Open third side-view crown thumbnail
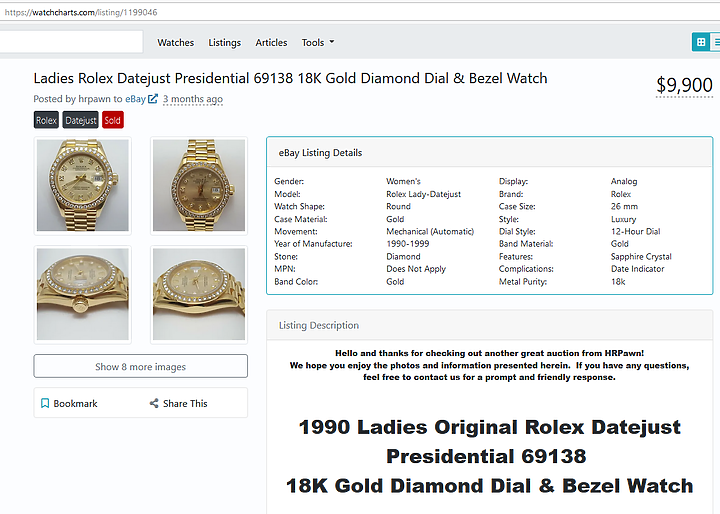This screenshot has width=720, height=514. pos(83,294)
